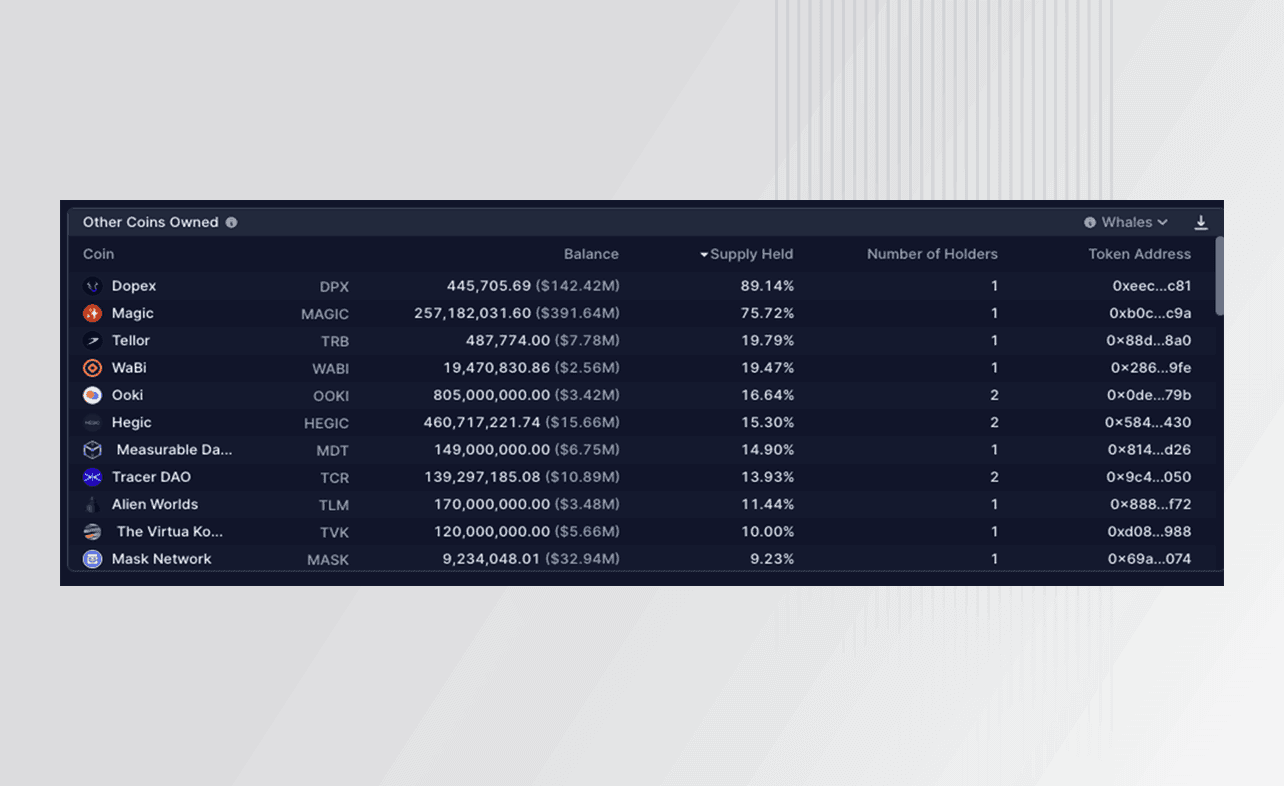Open token address 0x584...430

click(1148, 423)
